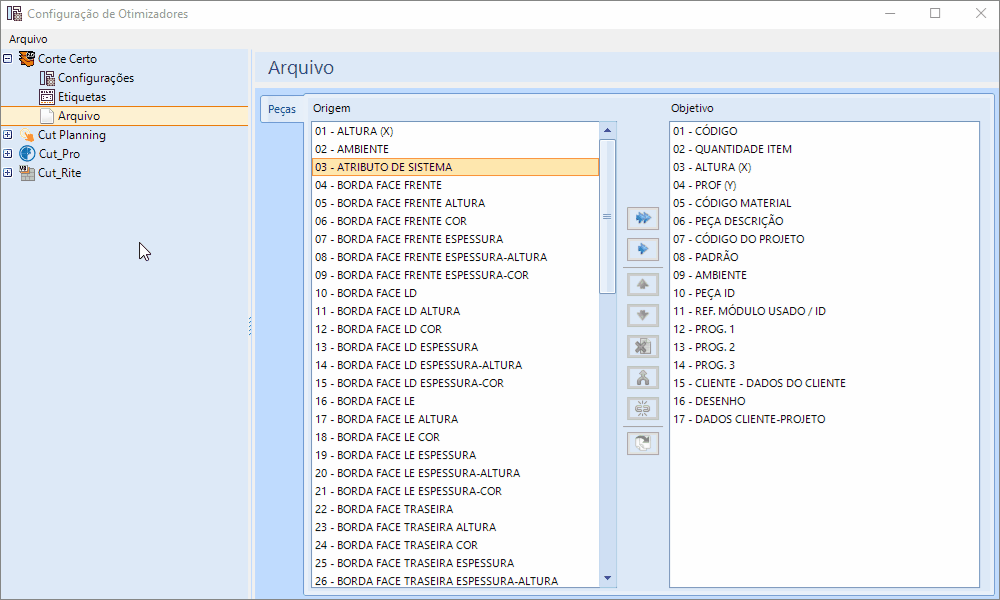Open the Arquivo menu
The image size is (1000, 600).
point(28,39)
